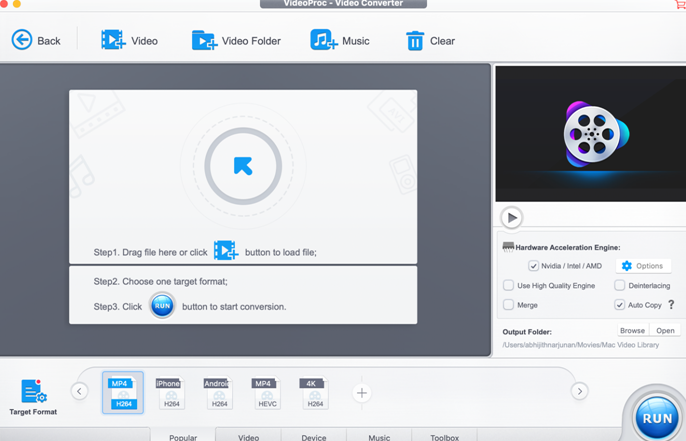Viewport: 686px width, 441px height.
Task: Toggle the Deinterlacing checkbox
Action: coord(620,286)
